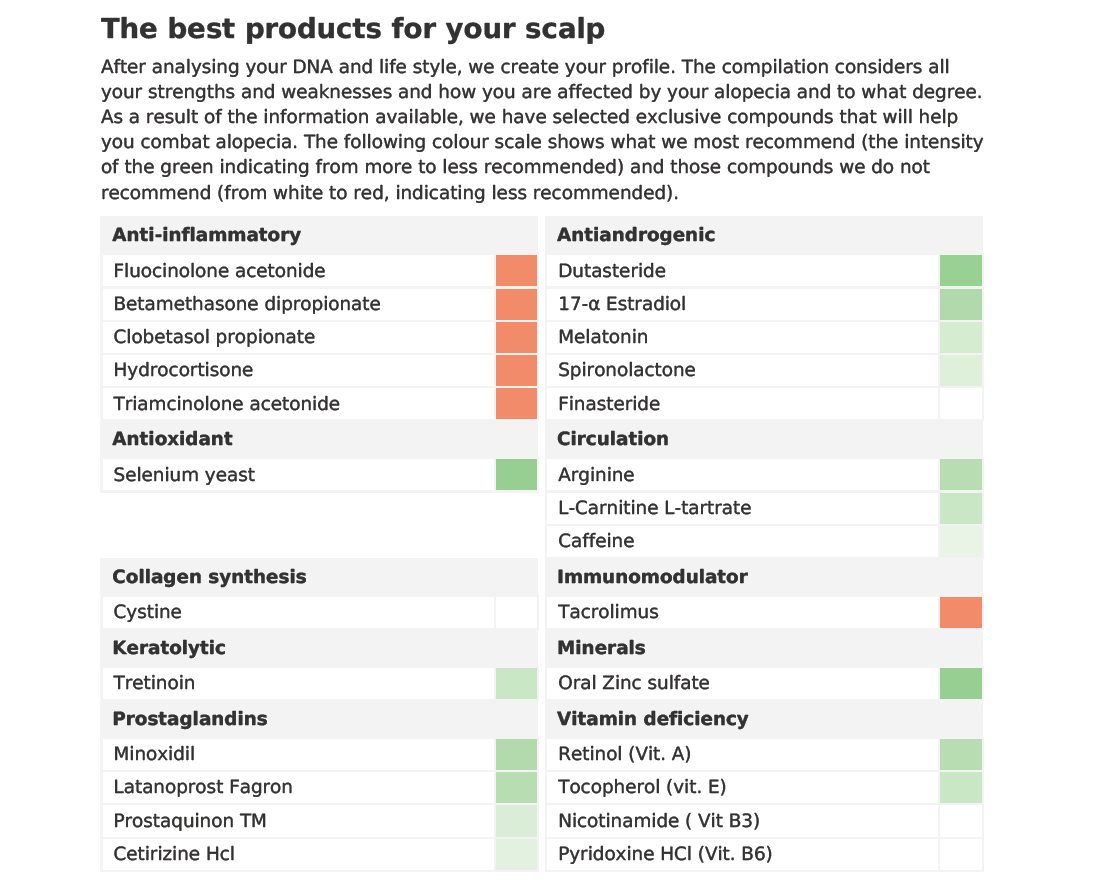
Task: Click the Vitamin deficiency section header
Action: [x=652, y=719]
